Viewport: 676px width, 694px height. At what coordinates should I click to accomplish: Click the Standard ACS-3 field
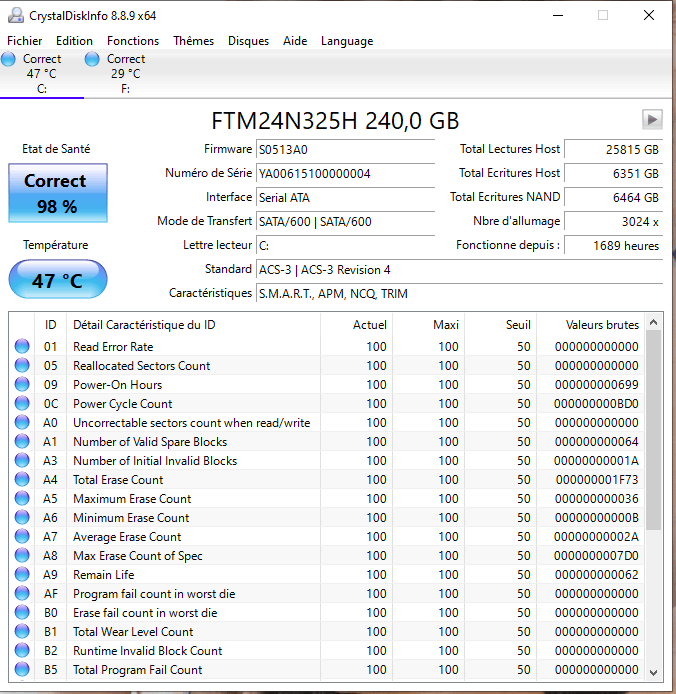[x=460, y=270]
